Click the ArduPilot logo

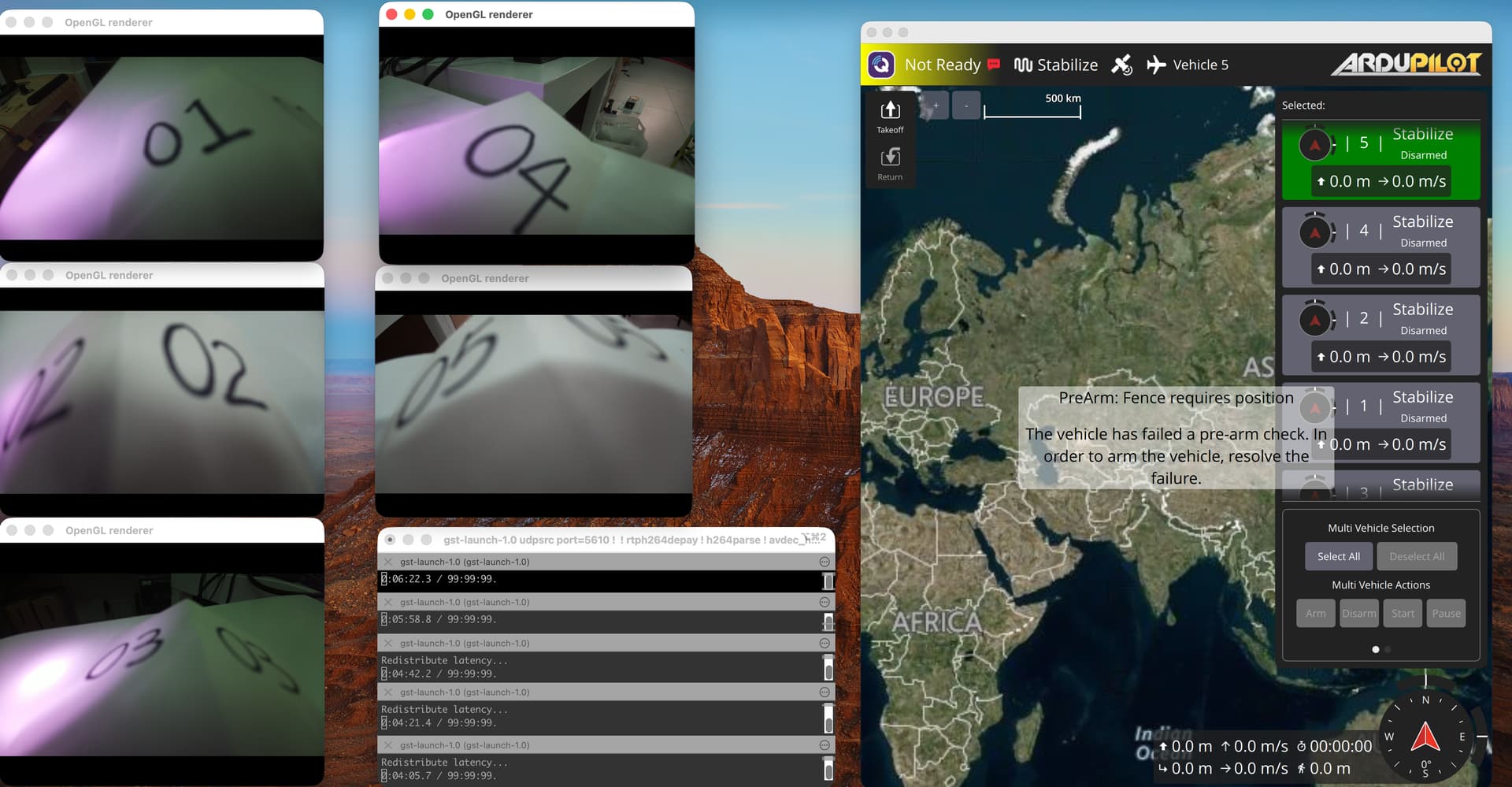pyautogui.click(x=1406, y=64)
